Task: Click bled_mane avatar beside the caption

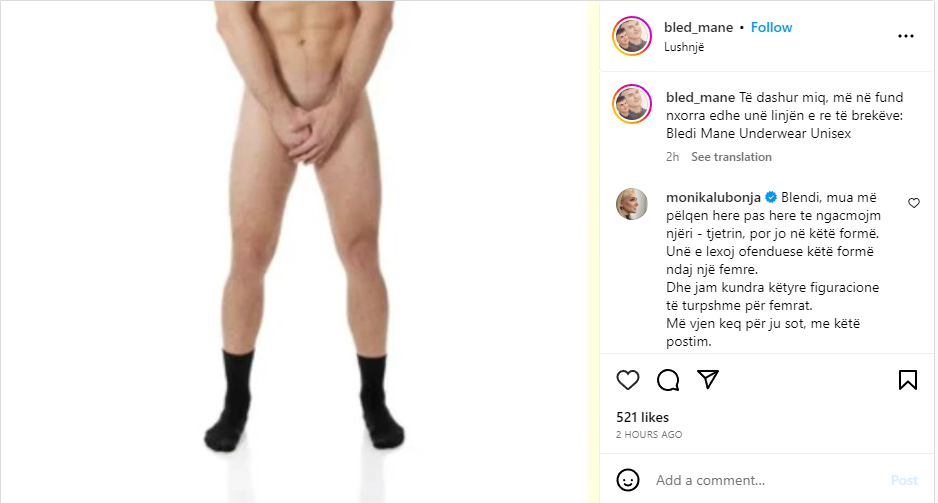Action: click(632, 104)
